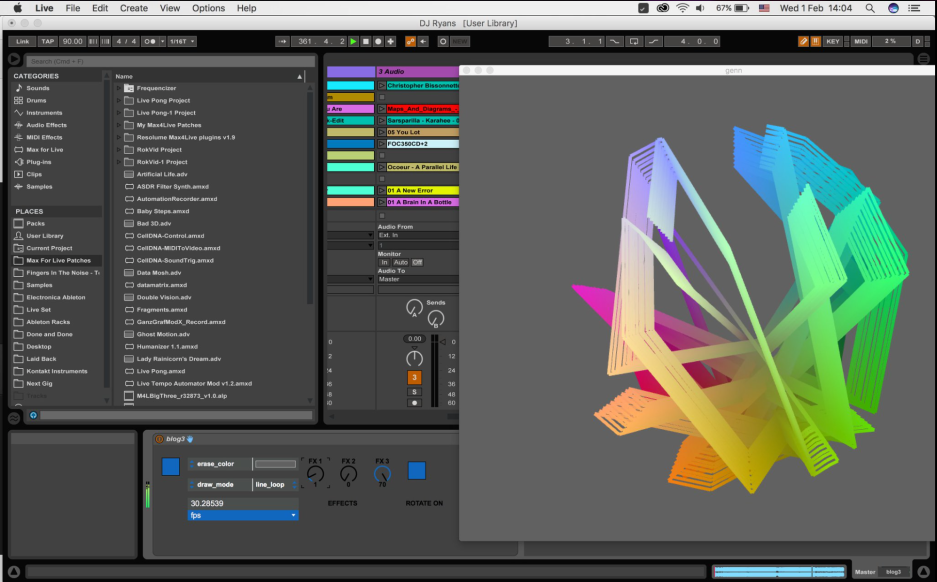This screenshot has width=937, height=582.
Task: Enter Key mapping mode with KEY toggle
Action: click(834, 42)
